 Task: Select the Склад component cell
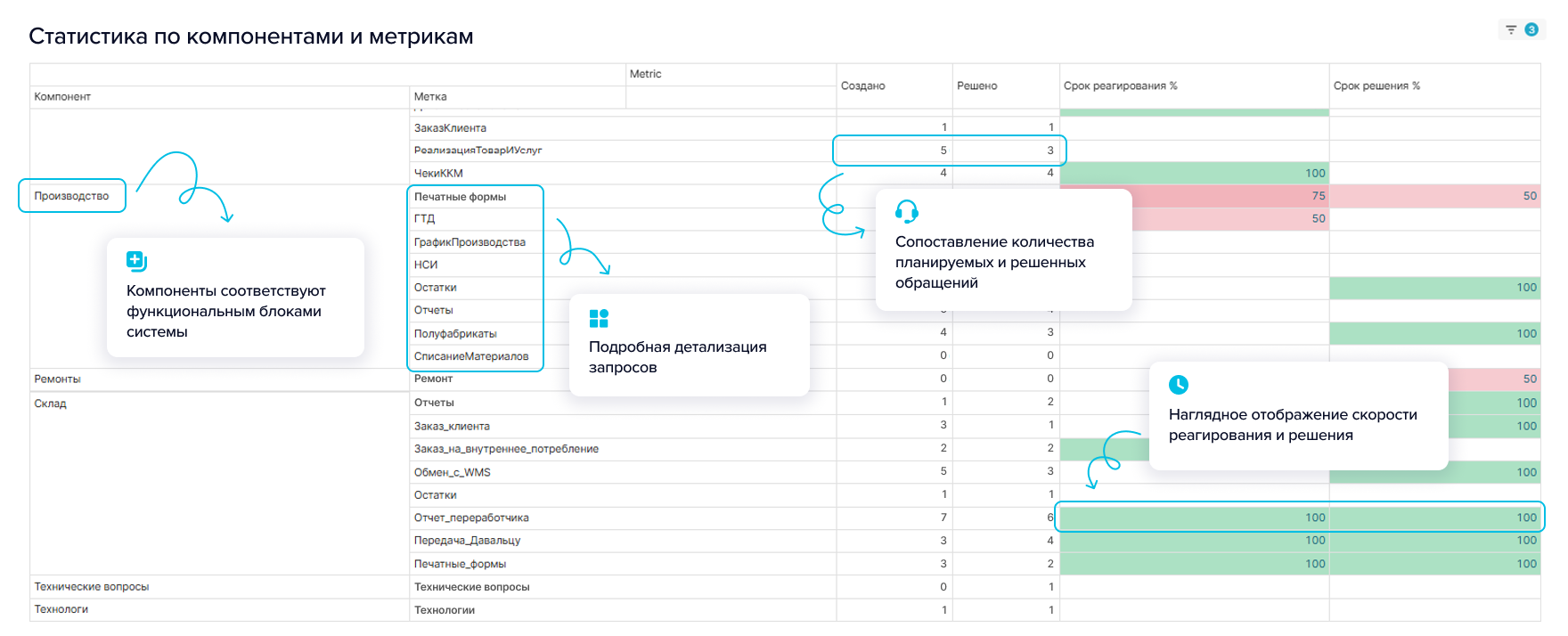point(51,404)
